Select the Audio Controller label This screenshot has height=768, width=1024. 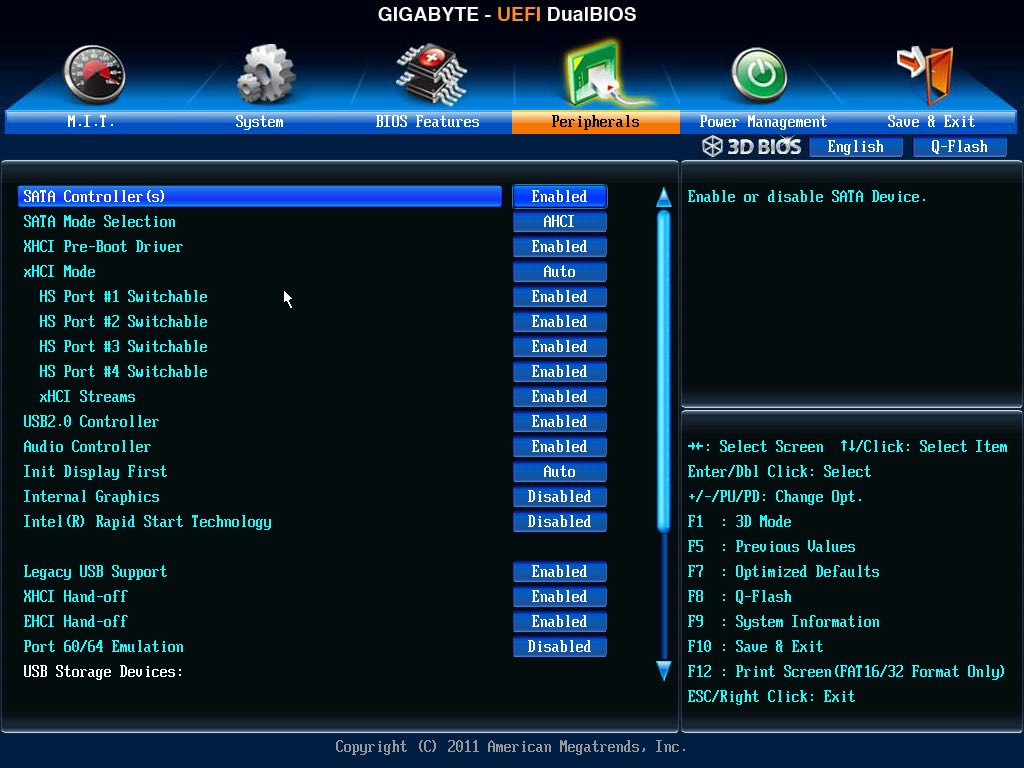(87, 447)
